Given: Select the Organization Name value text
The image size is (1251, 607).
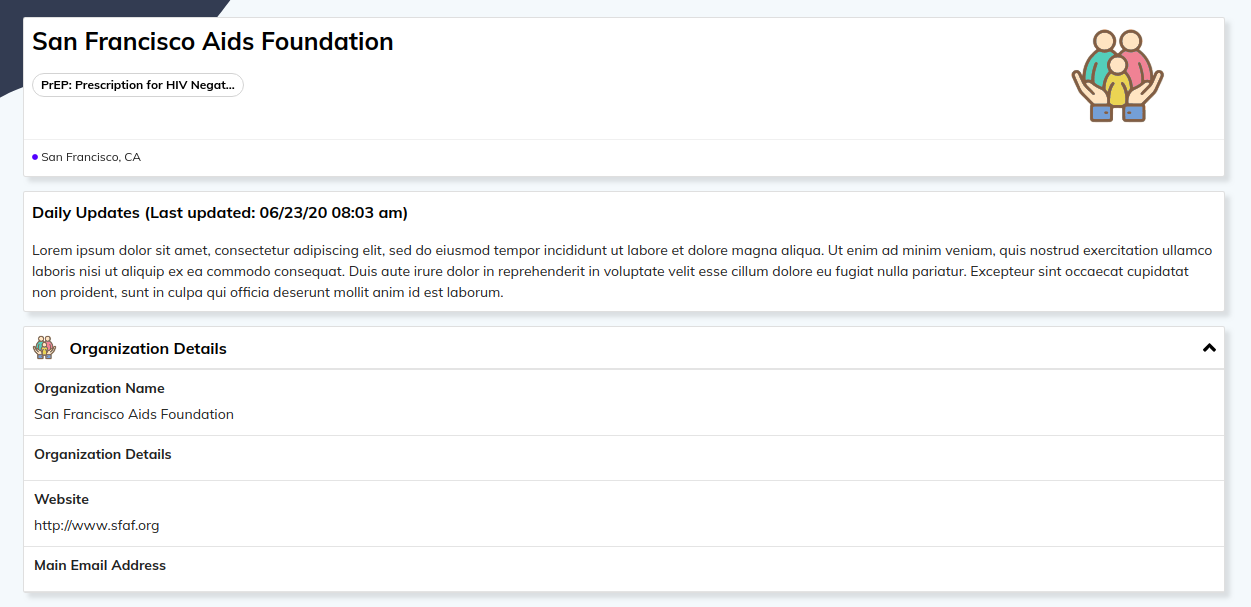Looking at the screenshot, I should tap(133, 414).
